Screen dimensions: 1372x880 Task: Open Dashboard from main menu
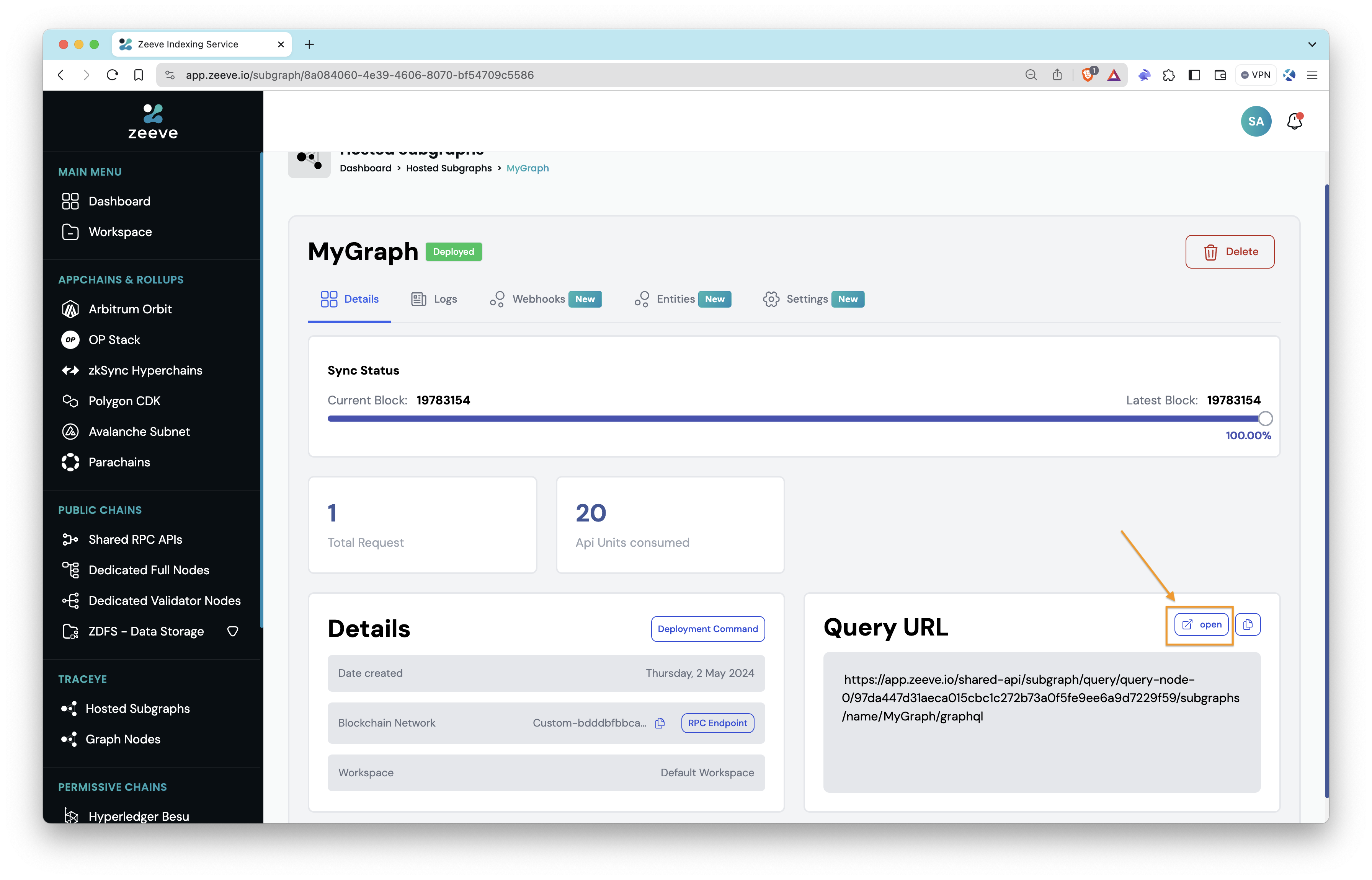click(x=119, y=201)
